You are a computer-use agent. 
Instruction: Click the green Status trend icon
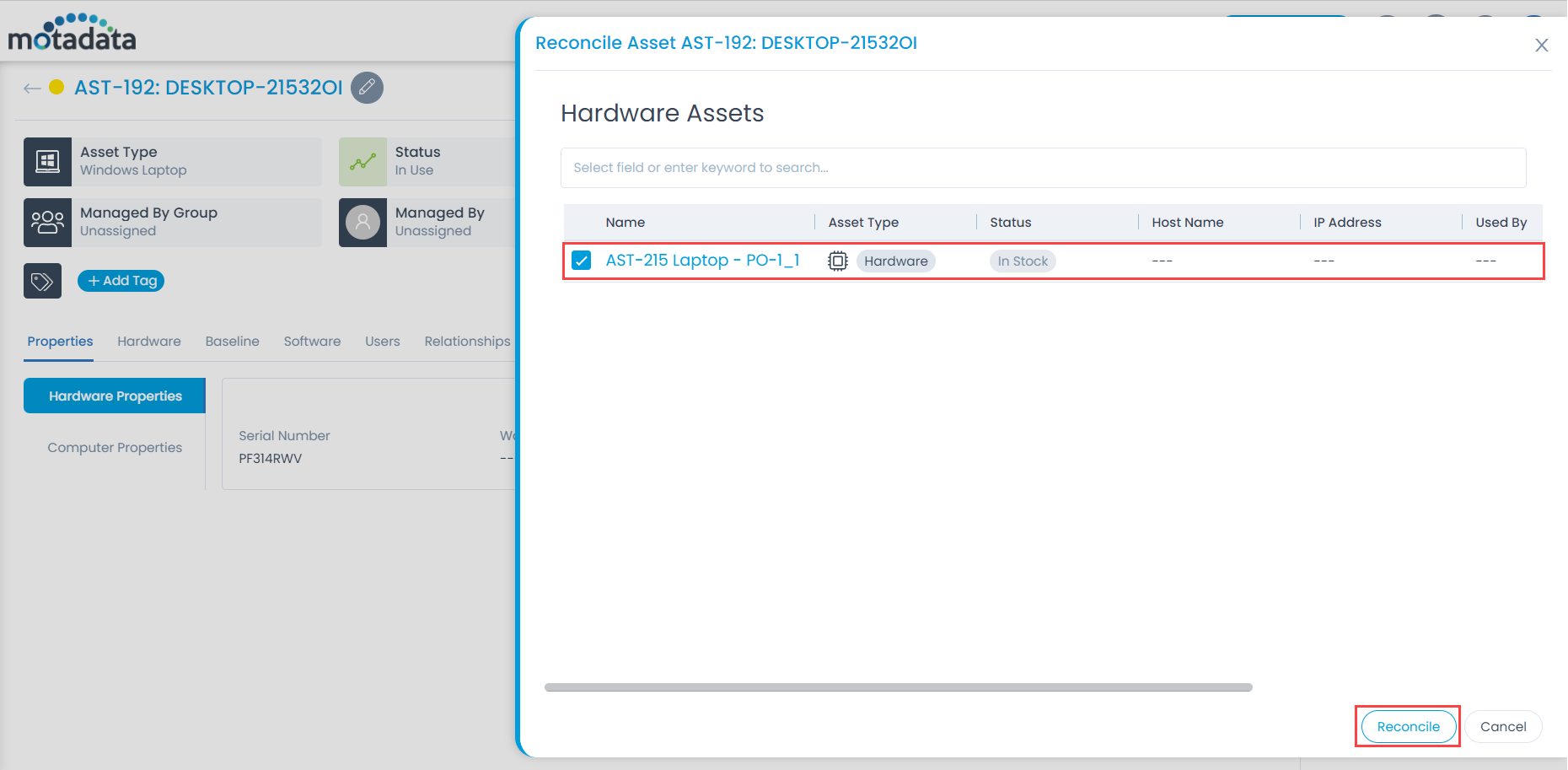pos(362,161)
